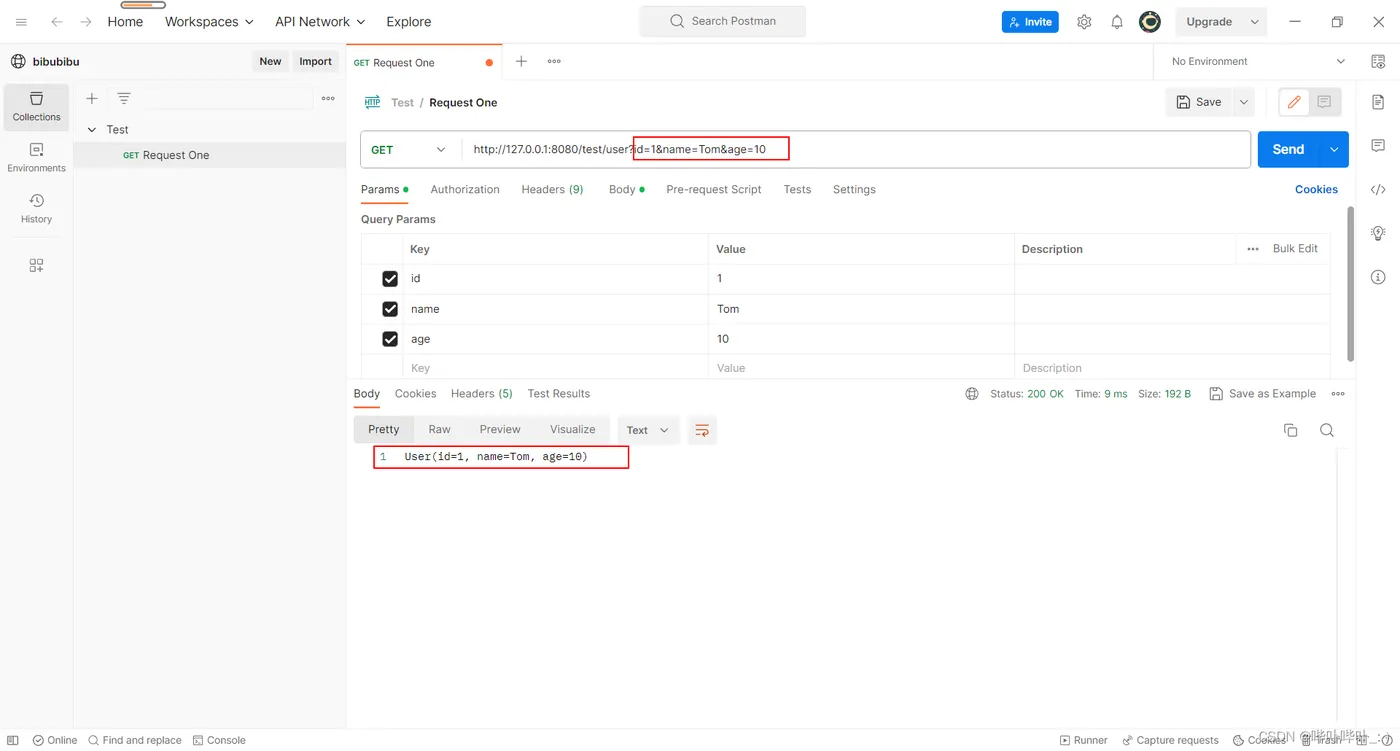
Task: Show response Headers (5) tab
Action: coord(482,394)
